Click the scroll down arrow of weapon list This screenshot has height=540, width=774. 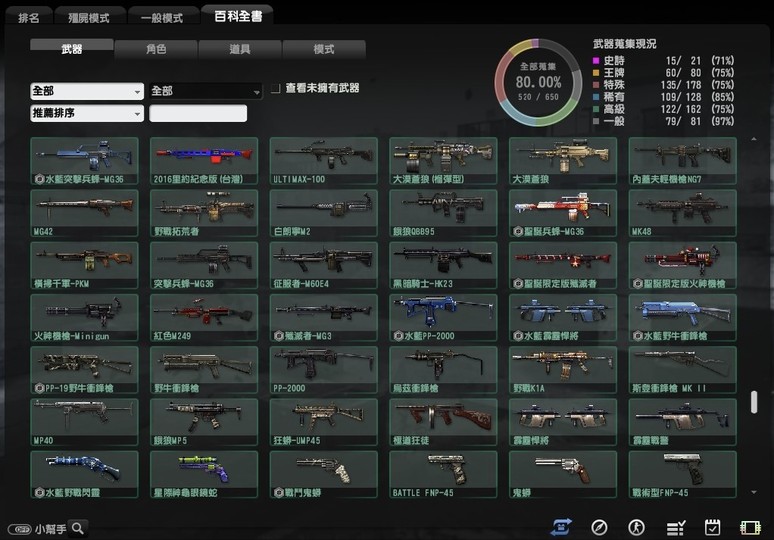tap(754, 492)
